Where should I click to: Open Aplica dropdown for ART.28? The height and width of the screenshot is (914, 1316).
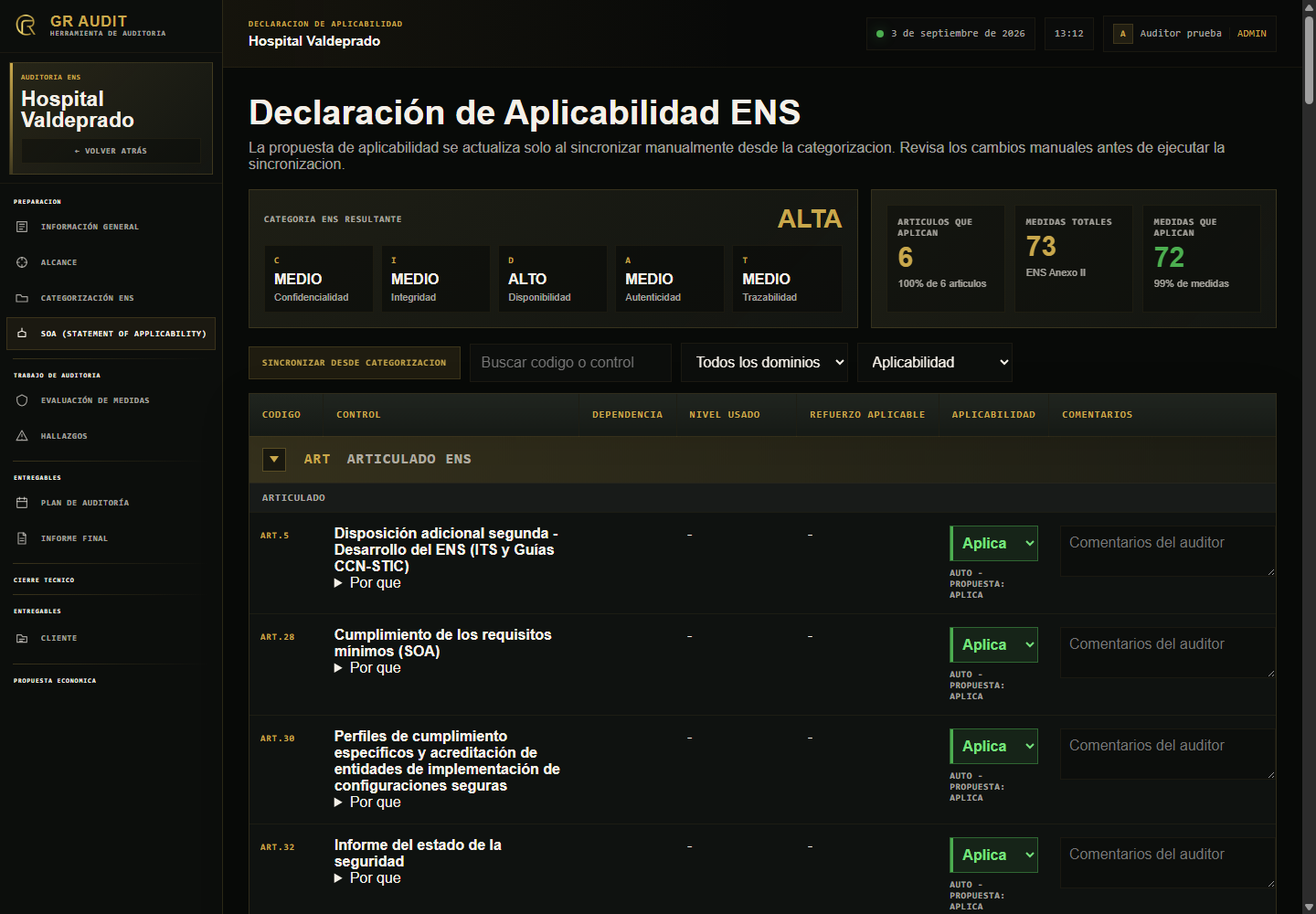coord(994,644)
